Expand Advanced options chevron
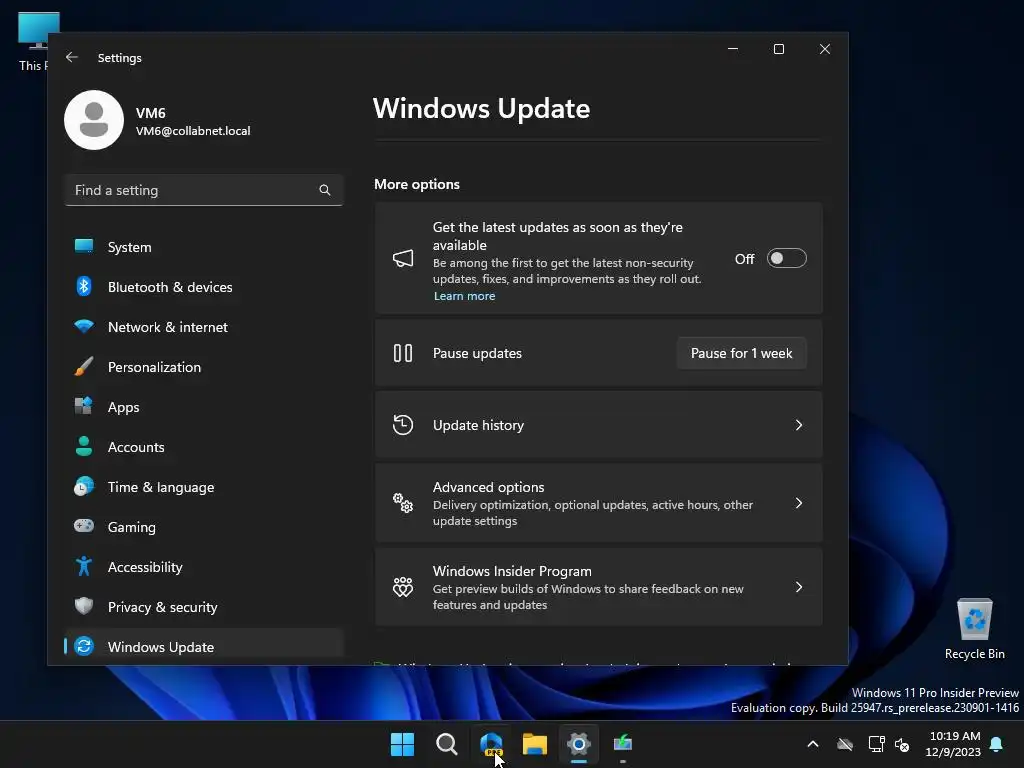Screen dimensions: 1024x768 pyautogui.click(x=799, y=503)
